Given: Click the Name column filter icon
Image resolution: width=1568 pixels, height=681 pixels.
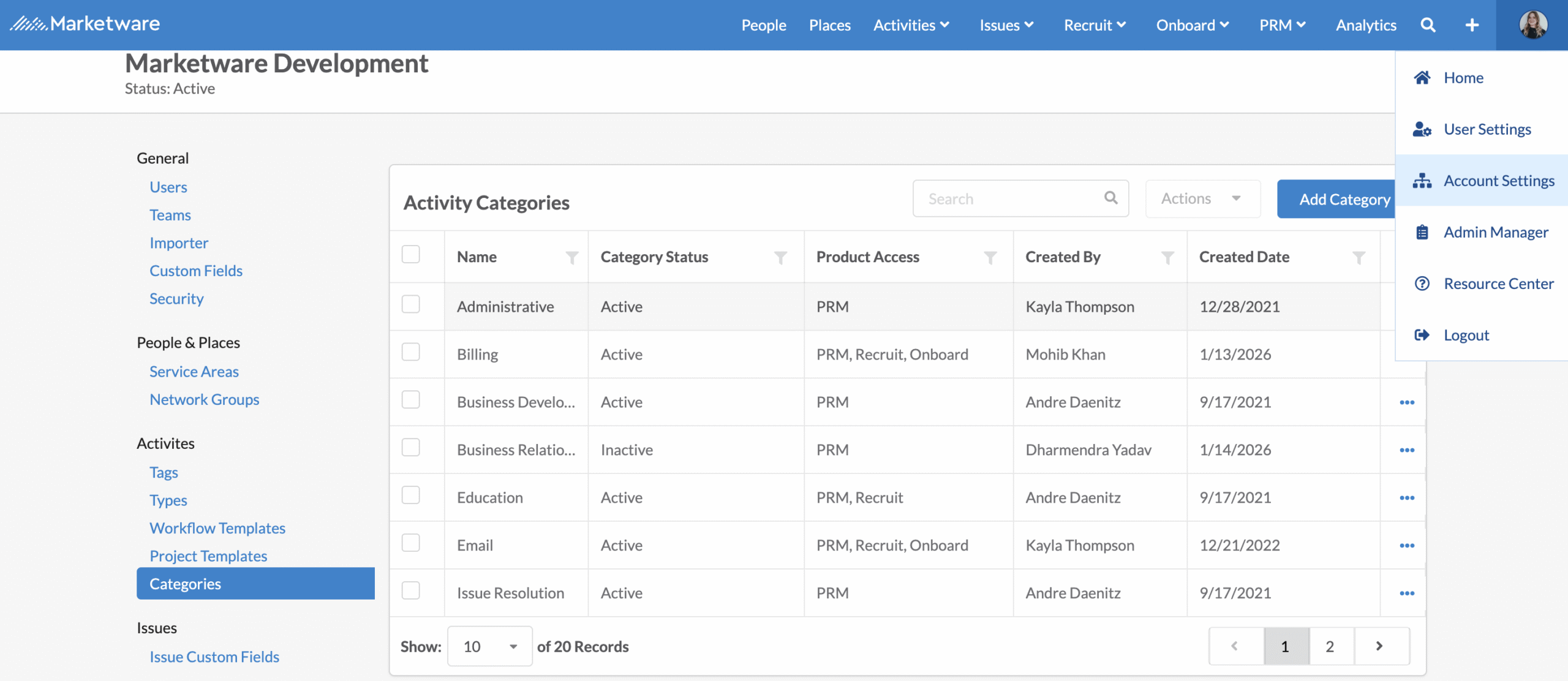Looking at the screenshot, I should tap(571, 258).
